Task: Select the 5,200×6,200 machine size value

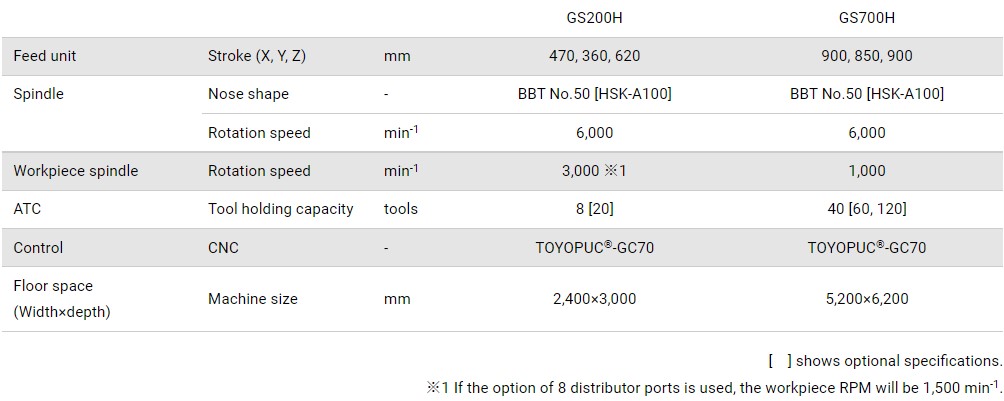Action: pyautogui.click(x=866, y=299)
